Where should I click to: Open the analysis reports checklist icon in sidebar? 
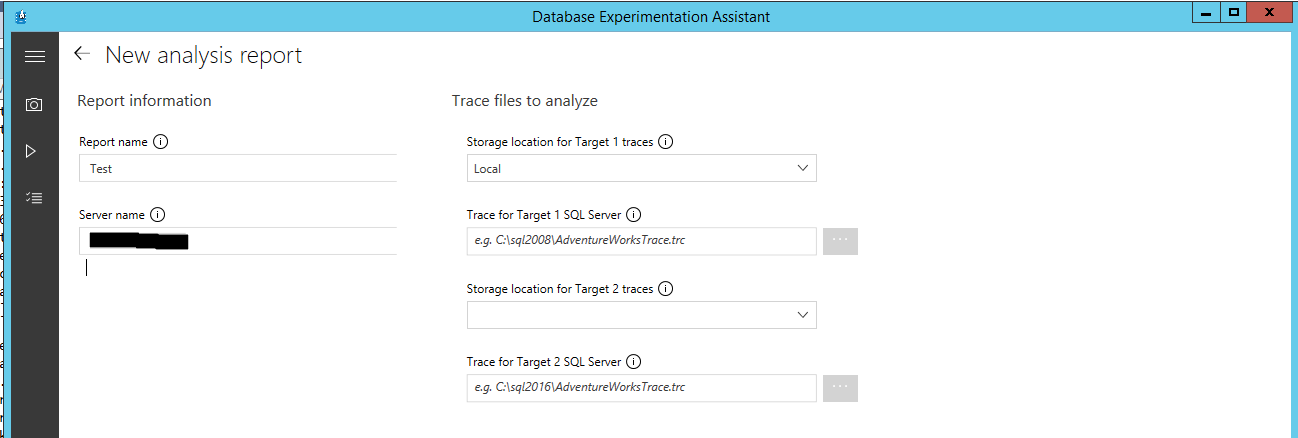click(34, 198)
